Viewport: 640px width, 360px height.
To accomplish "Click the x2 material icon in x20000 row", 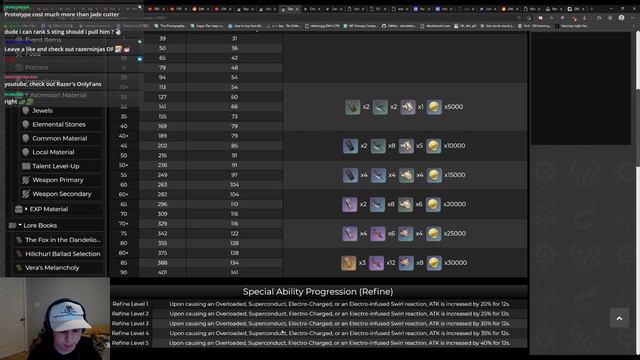I will (x=350, y=204).
